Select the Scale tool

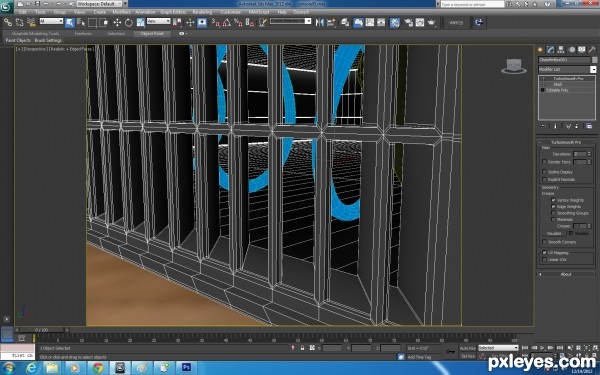tap(140, 23)
